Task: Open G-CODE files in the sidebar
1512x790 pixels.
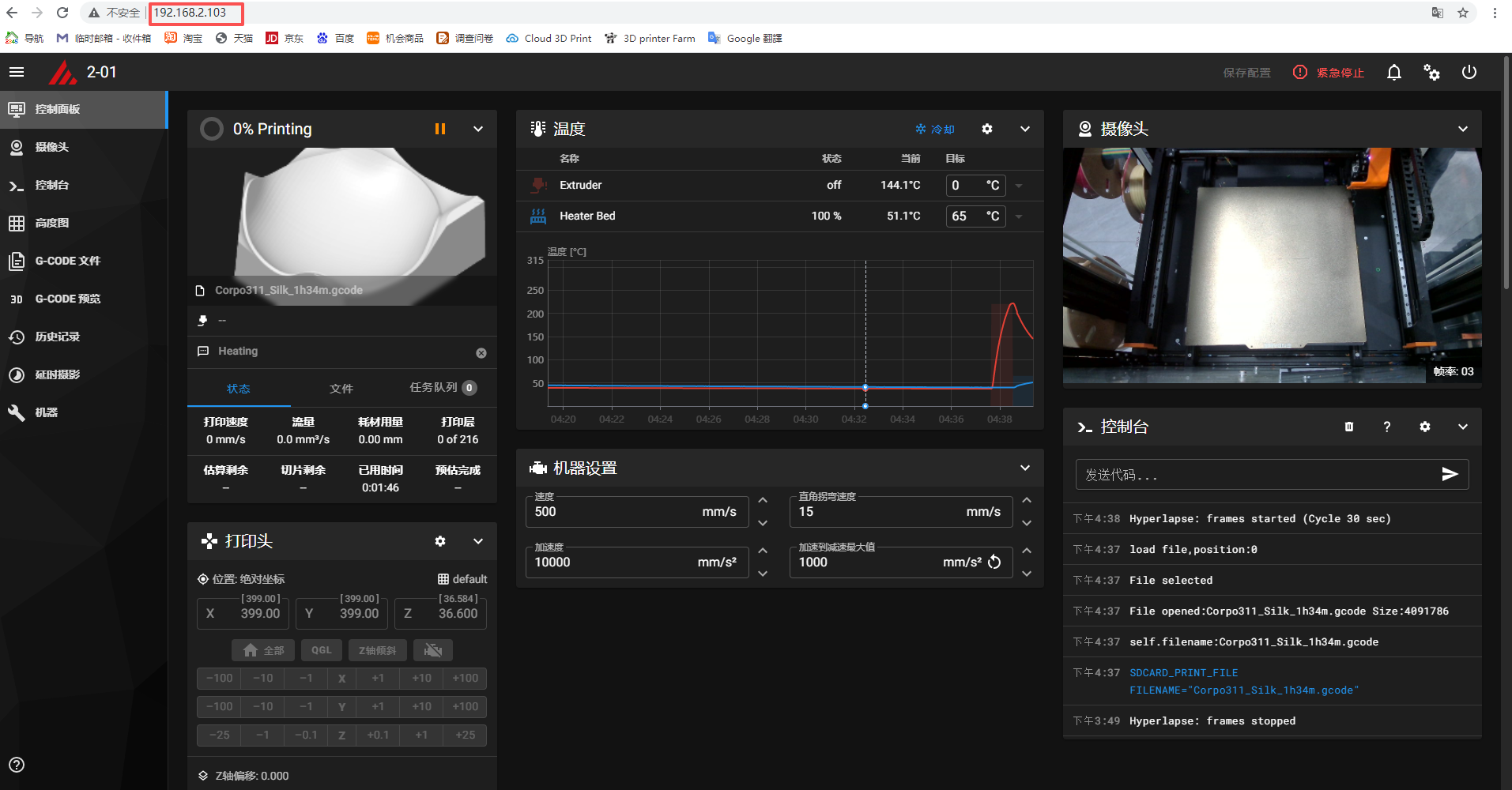Action: point(67,261)
